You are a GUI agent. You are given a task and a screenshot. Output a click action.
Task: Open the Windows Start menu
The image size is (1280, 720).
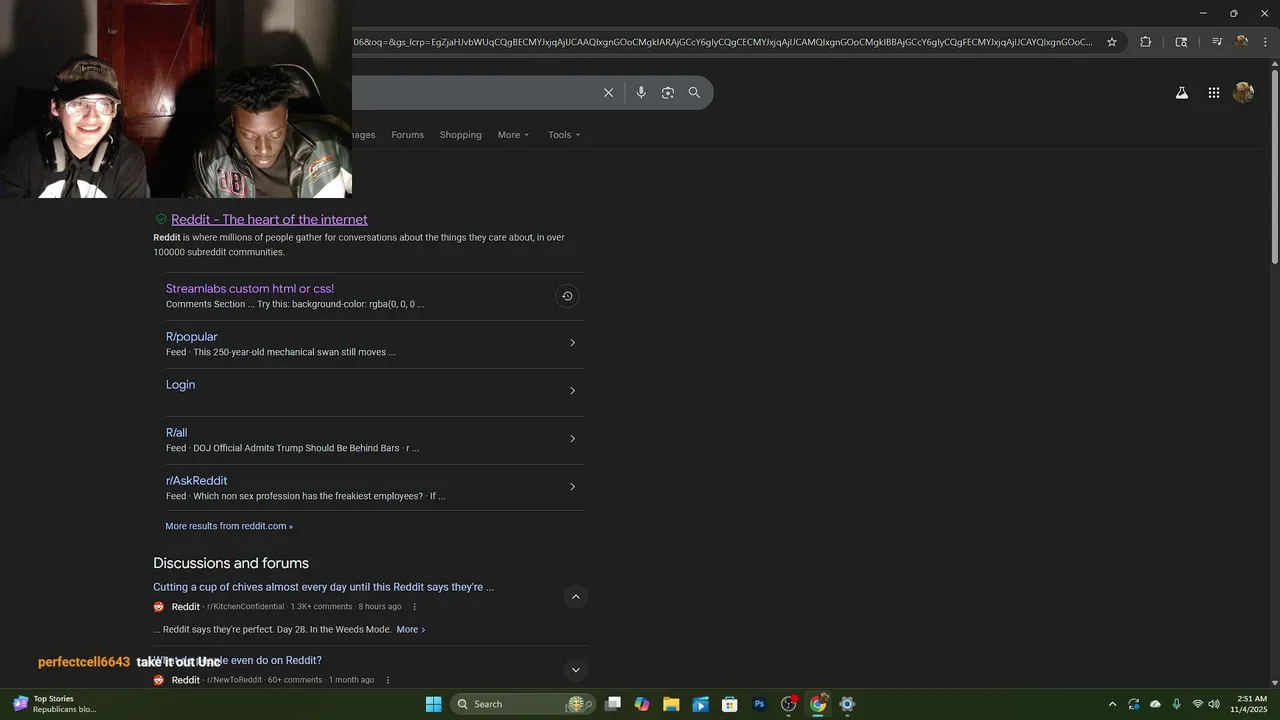click(433, 704)
